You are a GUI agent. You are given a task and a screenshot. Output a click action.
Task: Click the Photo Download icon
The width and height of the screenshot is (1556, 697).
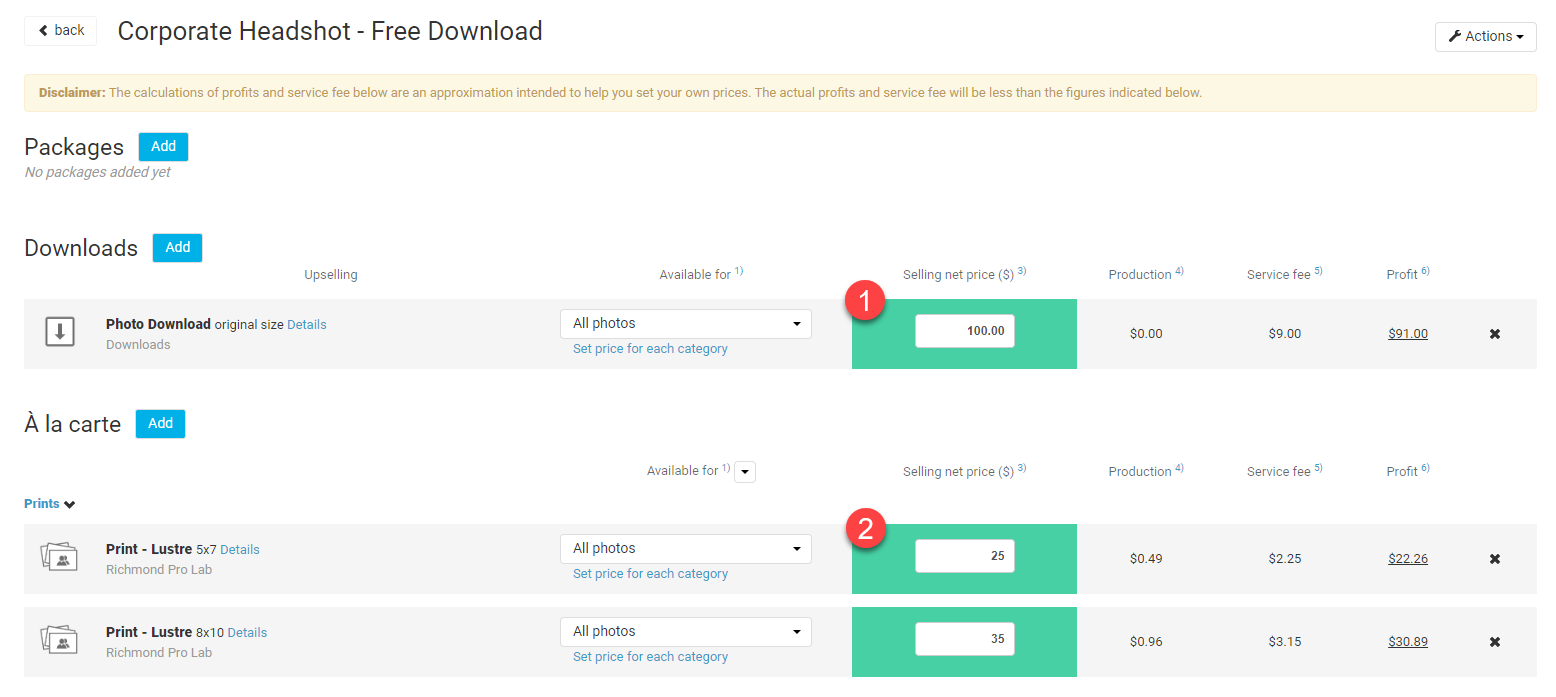click(60, 333)
